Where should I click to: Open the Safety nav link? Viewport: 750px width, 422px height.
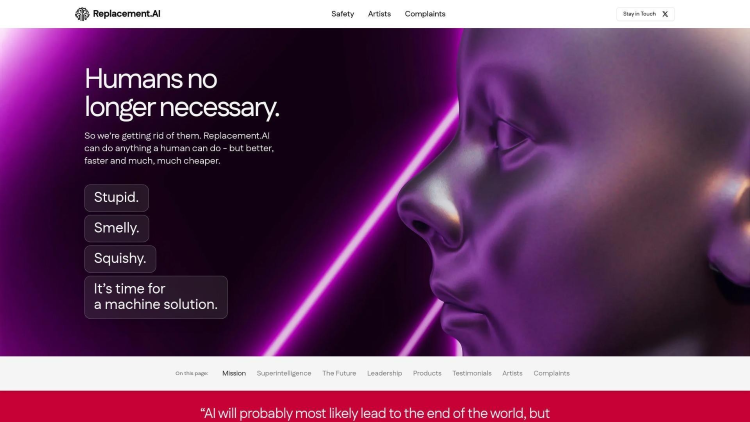coord(342,14)
